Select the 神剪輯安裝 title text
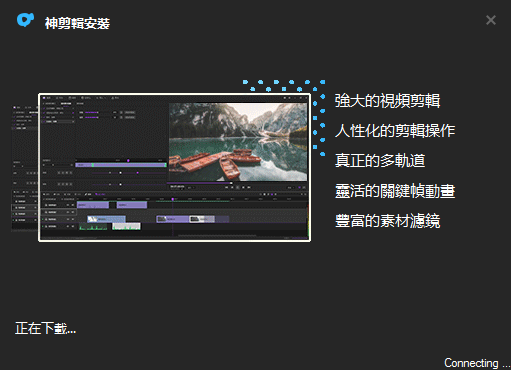This screenshot has height=370, width=511. click(77, 23)
